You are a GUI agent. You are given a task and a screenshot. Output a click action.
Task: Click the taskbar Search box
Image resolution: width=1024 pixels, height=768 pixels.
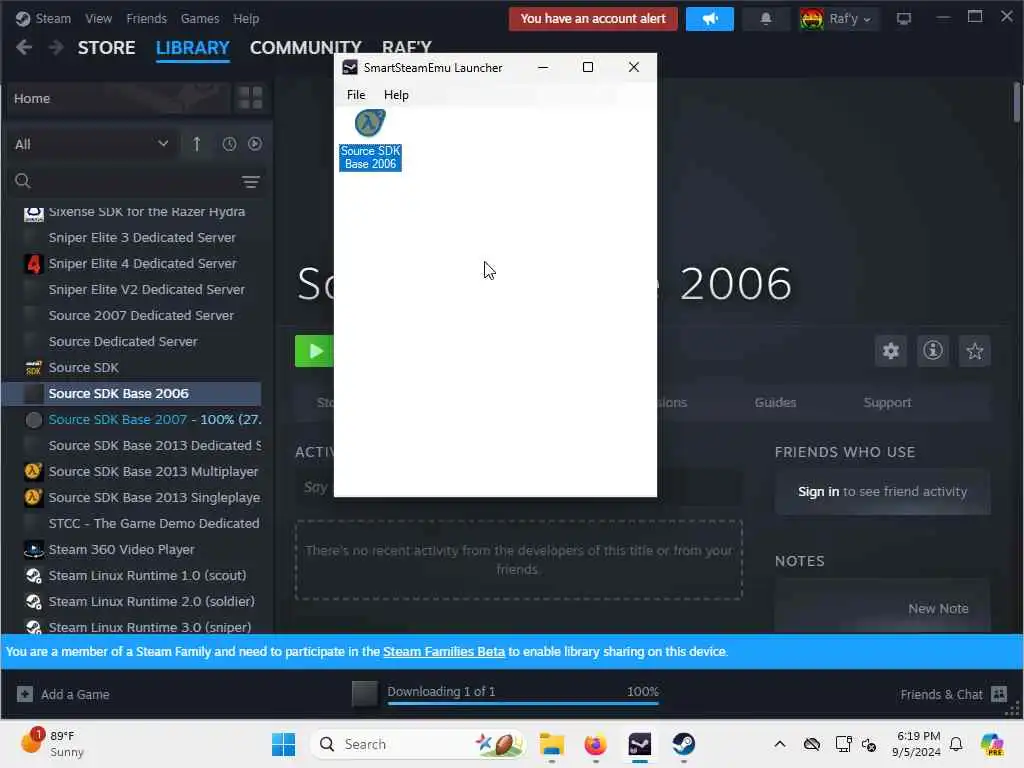[x=417, y=744]
